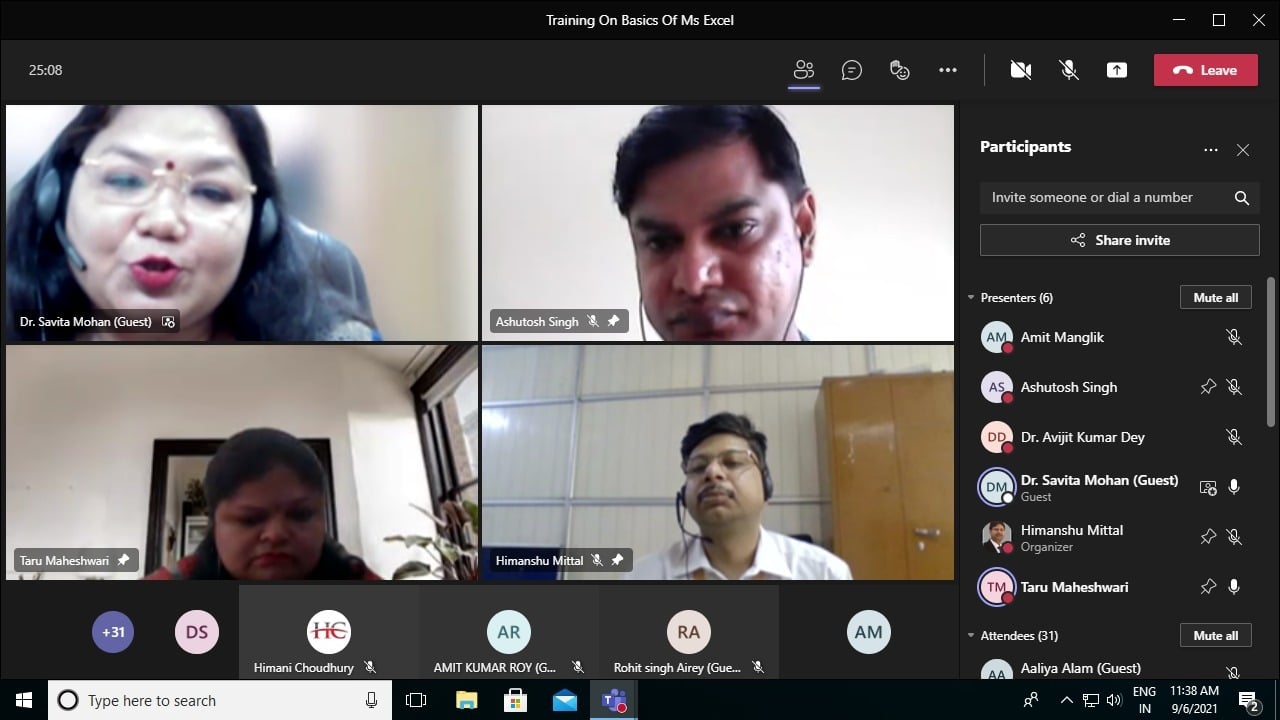Collapse the Presenters (6) section

click(971, 298)
